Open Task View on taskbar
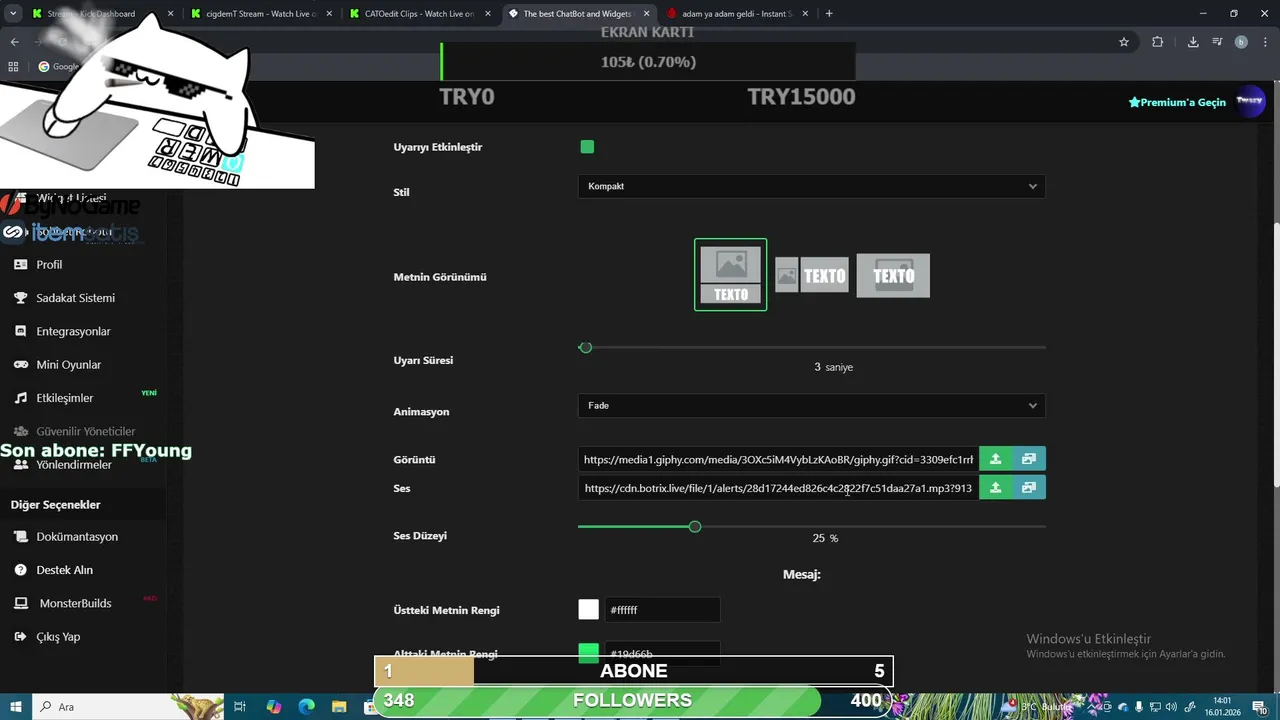Viewport: 1280px width, 720px height. (x=240, y=706)
